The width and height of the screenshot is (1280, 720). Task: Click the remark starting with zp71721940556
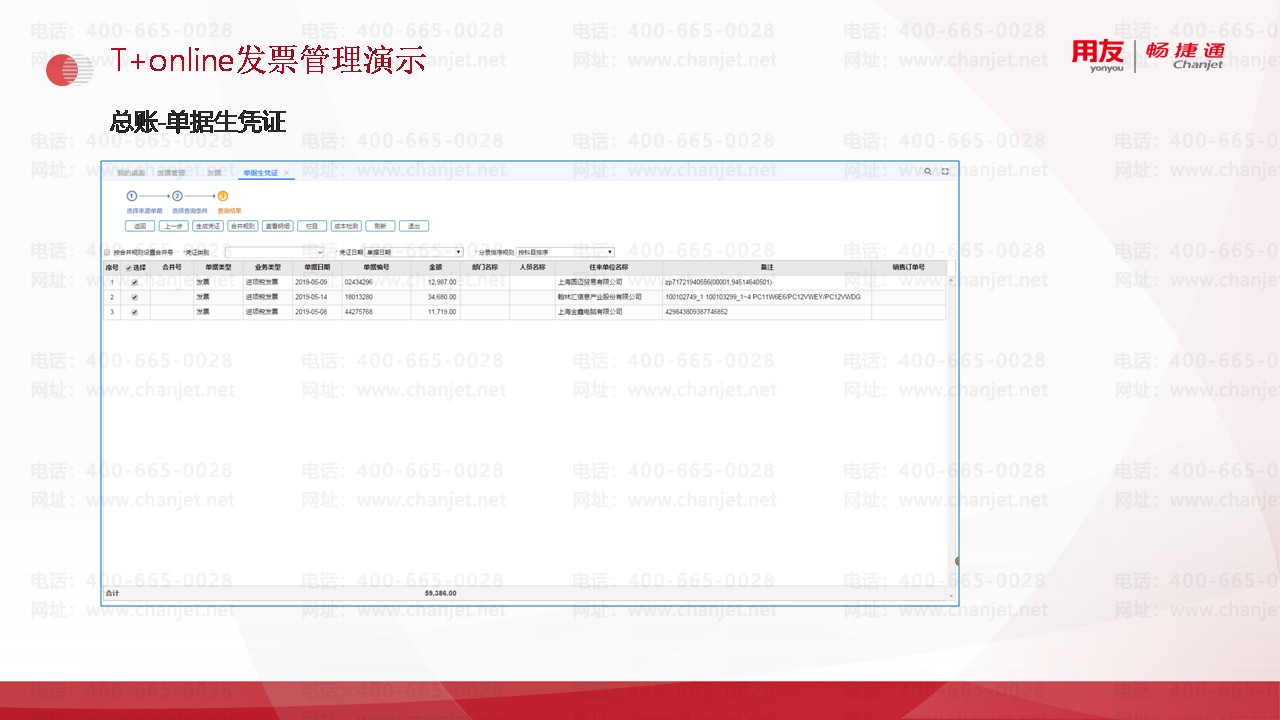click(718, 282)
